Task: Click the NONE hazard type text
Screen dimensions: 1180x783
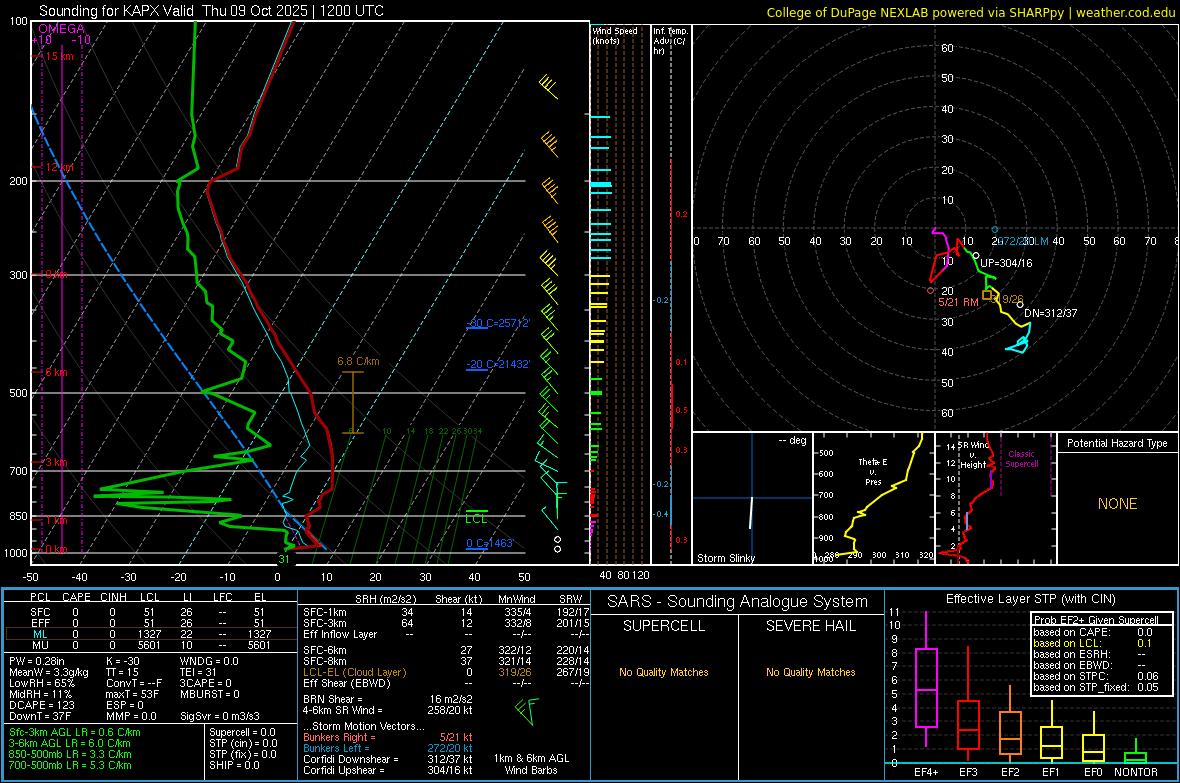Action: coord(1117,504)
